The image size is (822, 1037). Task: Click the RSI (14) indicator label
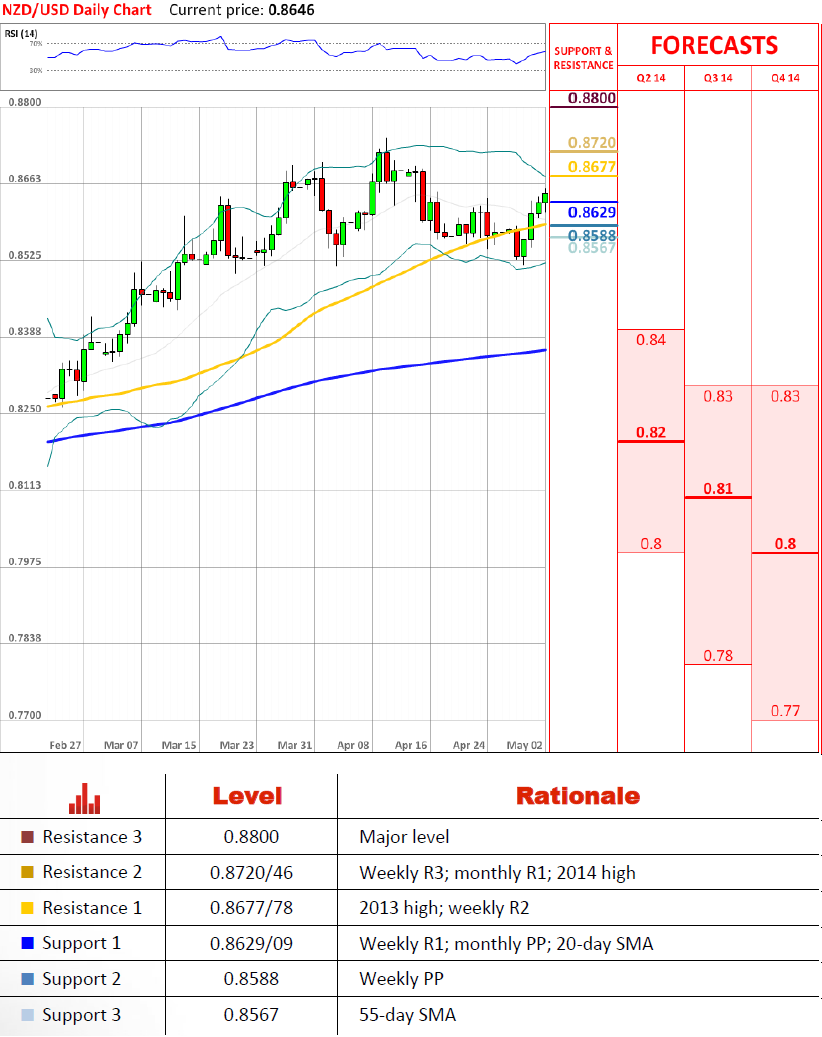[21, 33]
